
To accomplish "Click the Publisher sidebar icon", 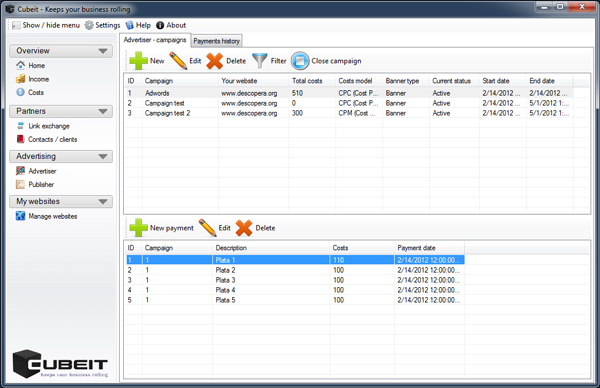I will tap(20, 184).
